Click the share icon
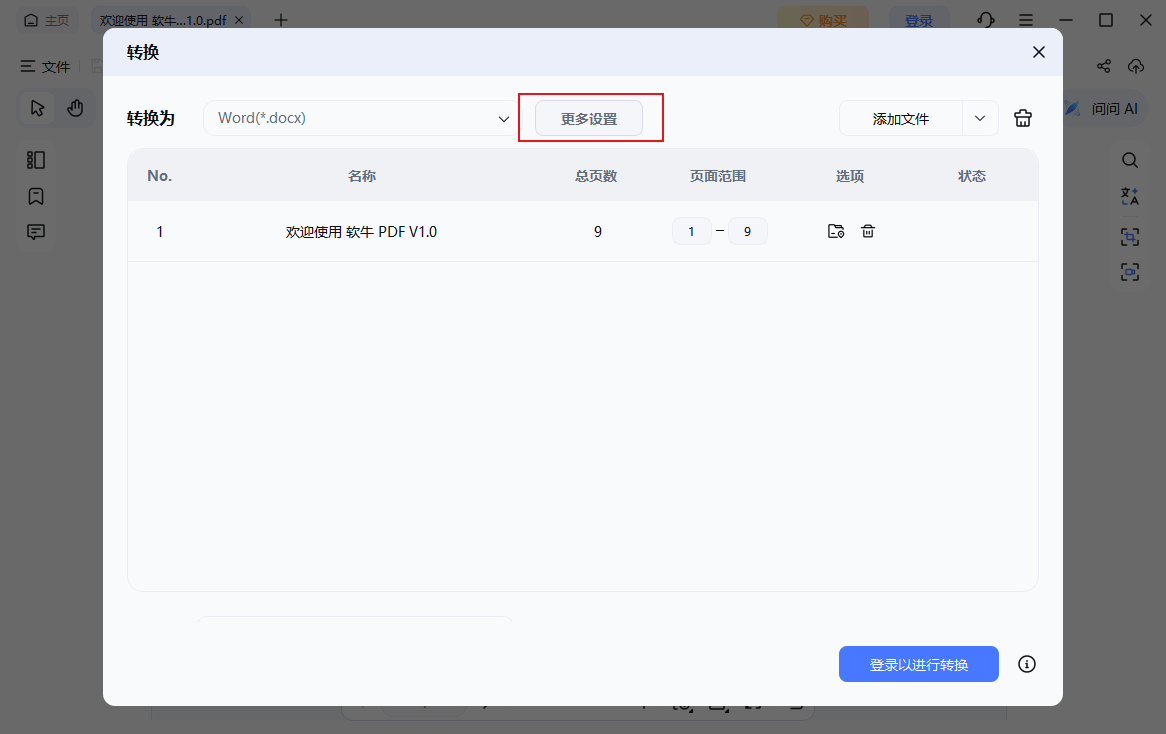 (1104, 67)
